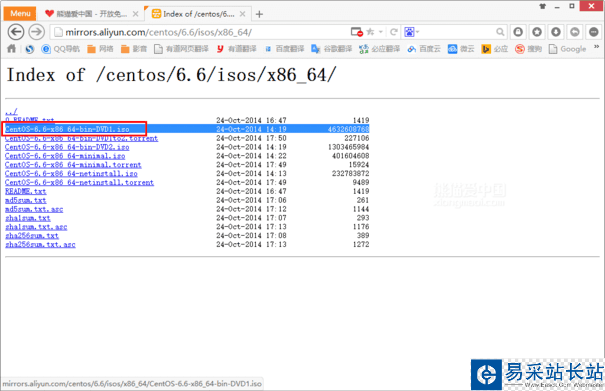This screenshot has height=391, width=605.
Task: Expand the dropdown arrow beside bookmark star
Action: point(380,32)
